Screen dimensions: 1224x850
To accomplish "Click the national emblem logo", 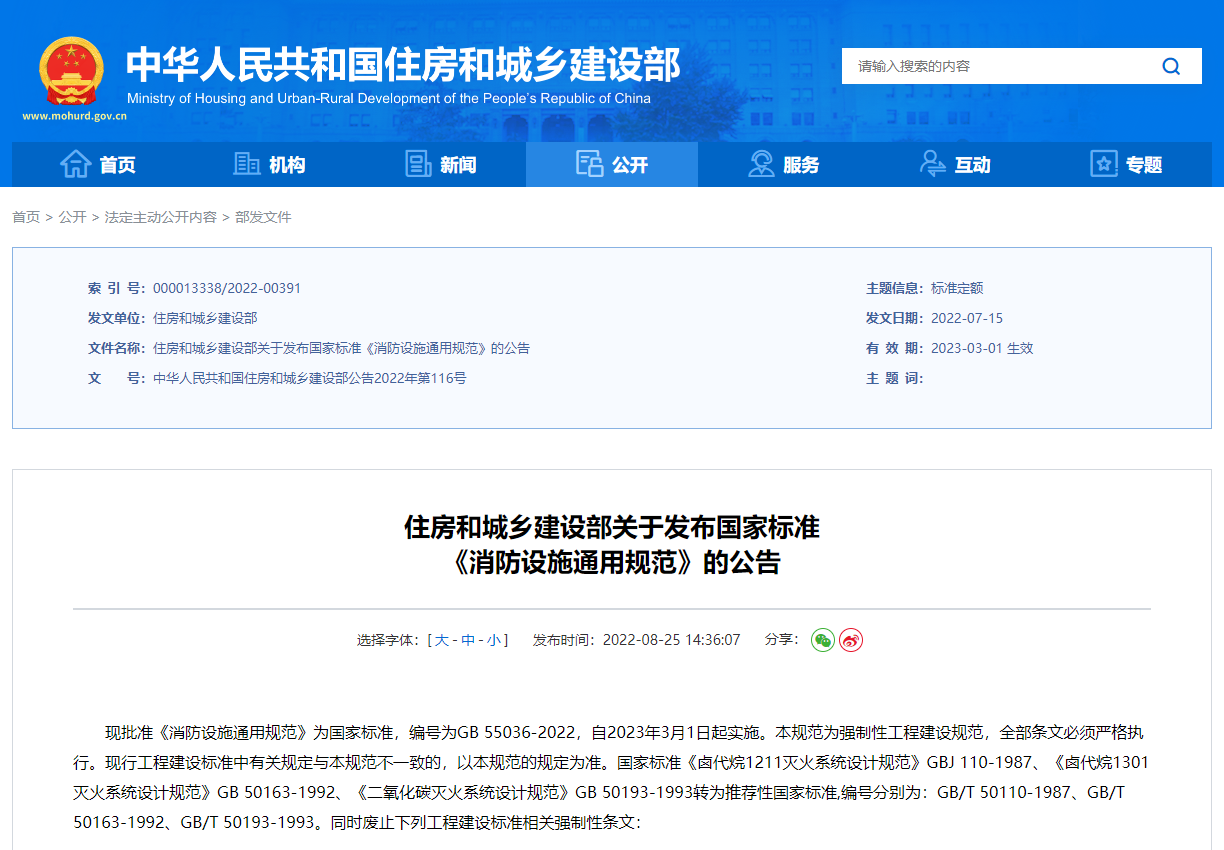I will pyautogui.click(x=71, y=70).
